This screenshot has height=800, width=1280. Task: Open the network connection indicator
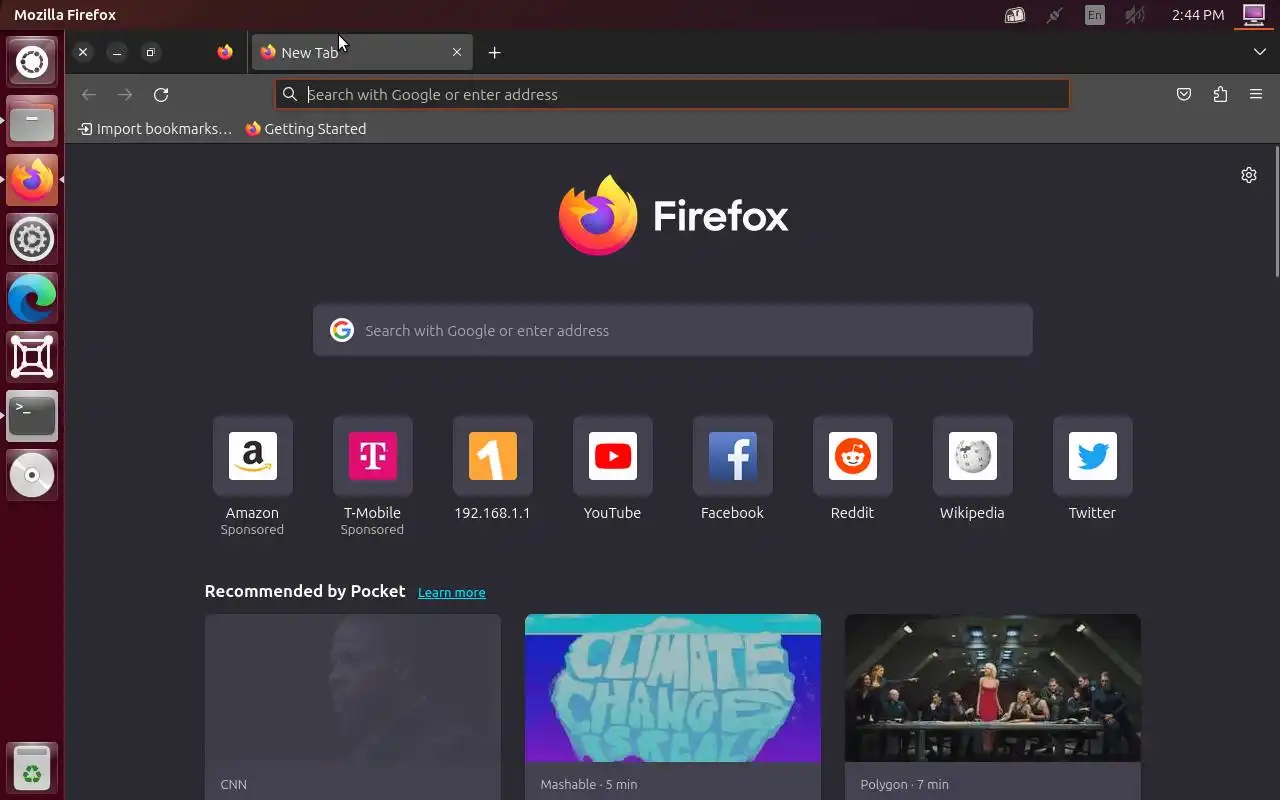pos(1054,15)
